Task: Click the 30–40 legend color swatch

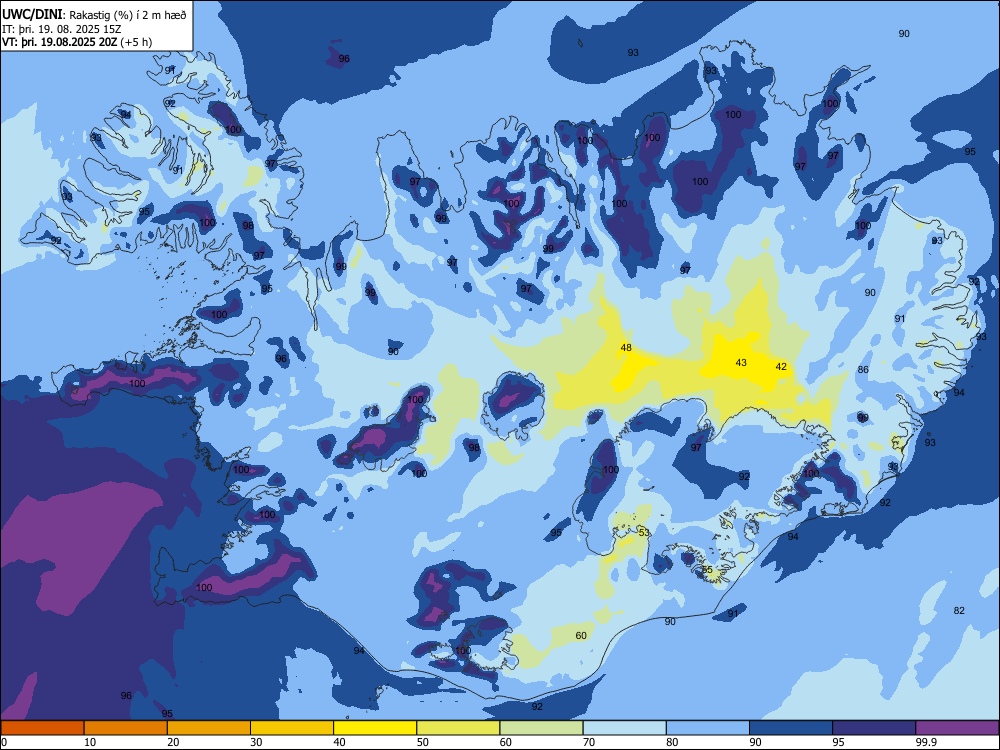Action: pos(292,728)
